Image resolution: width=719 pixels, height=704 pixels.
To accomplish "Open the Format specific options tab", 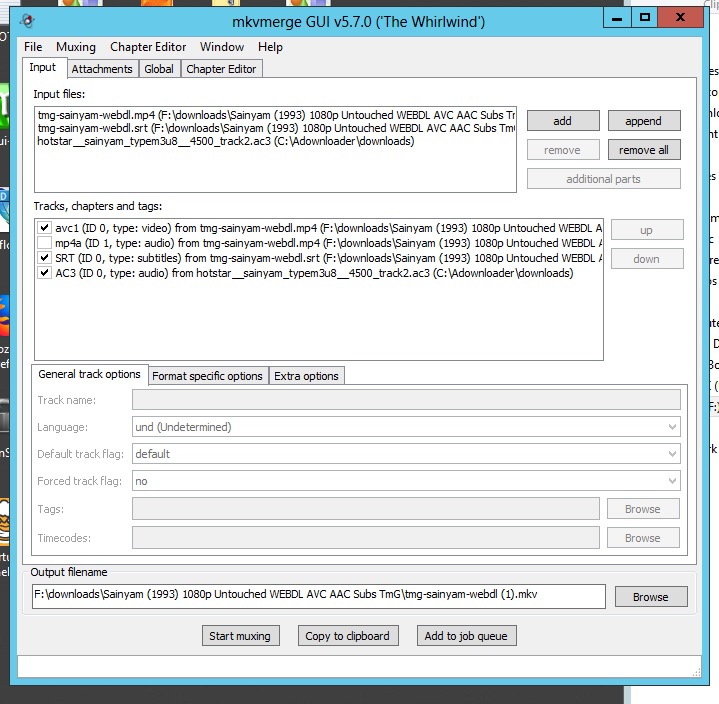I will point(208,376).
